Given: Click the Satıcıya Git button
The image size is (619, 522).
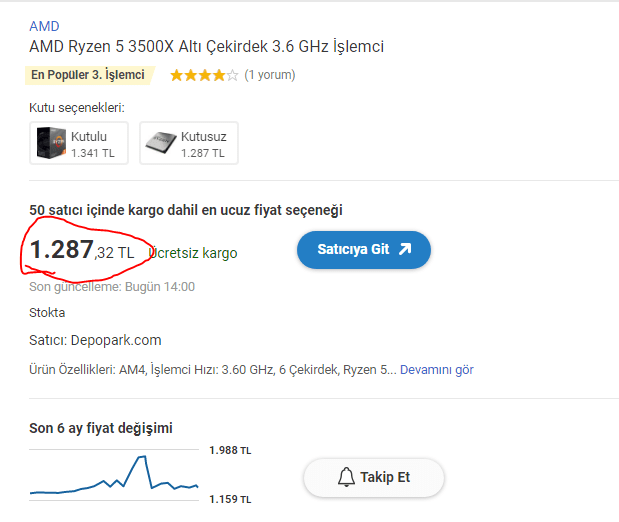Looking at the screenshot, I should 364,250.
